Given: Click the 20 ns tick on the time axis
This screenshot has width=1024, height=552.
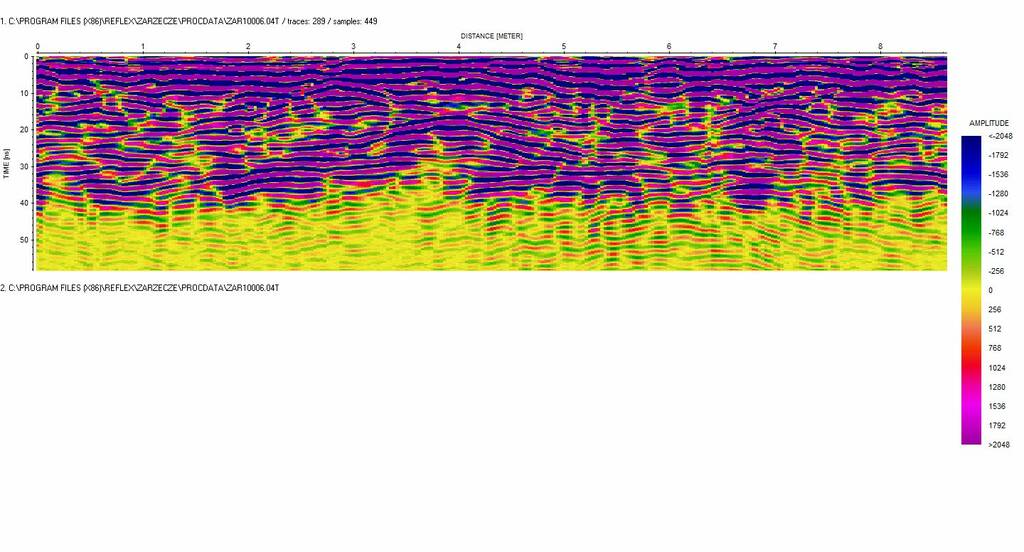Looking at the screenshot, I should 26,130.
